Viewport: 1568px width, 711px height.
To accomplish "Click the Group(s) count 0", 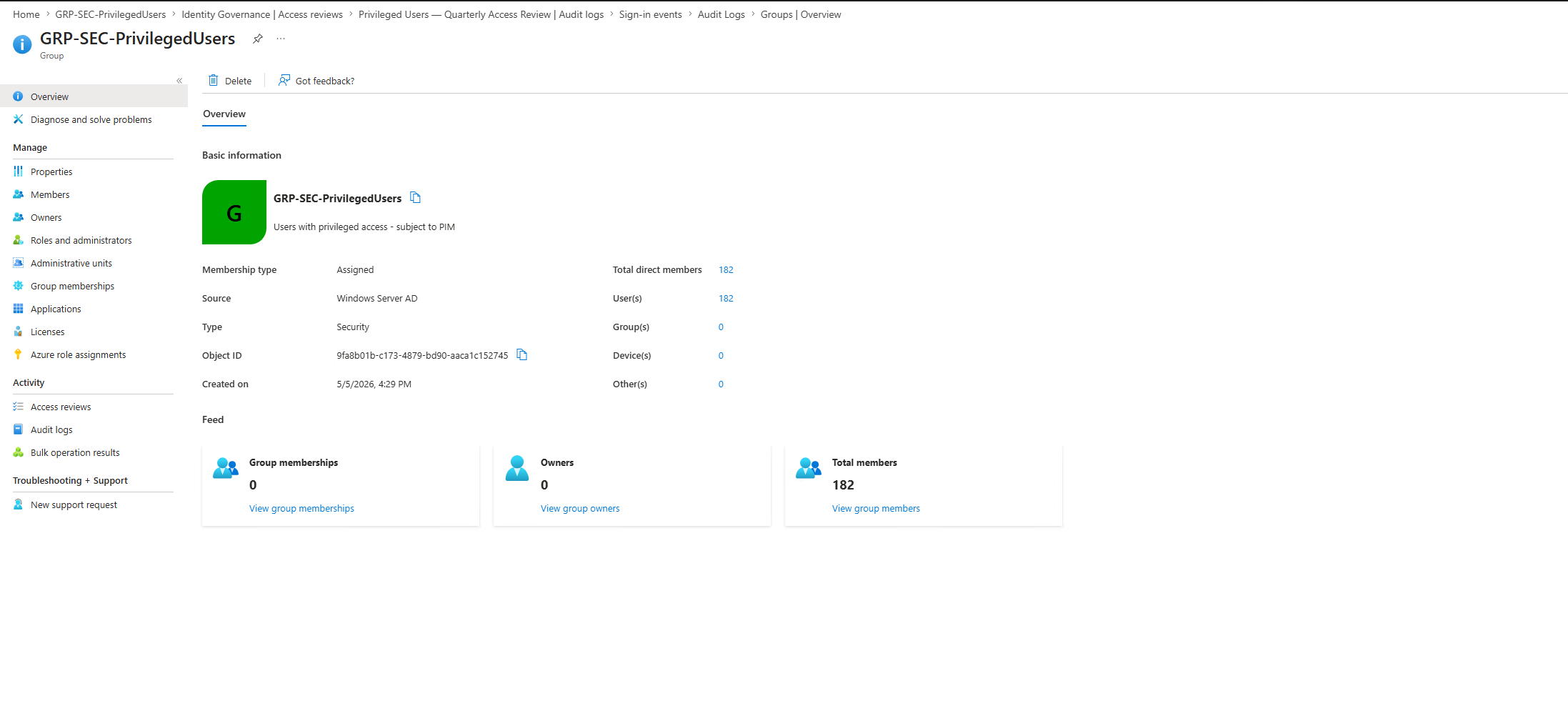I will (721, 327).
